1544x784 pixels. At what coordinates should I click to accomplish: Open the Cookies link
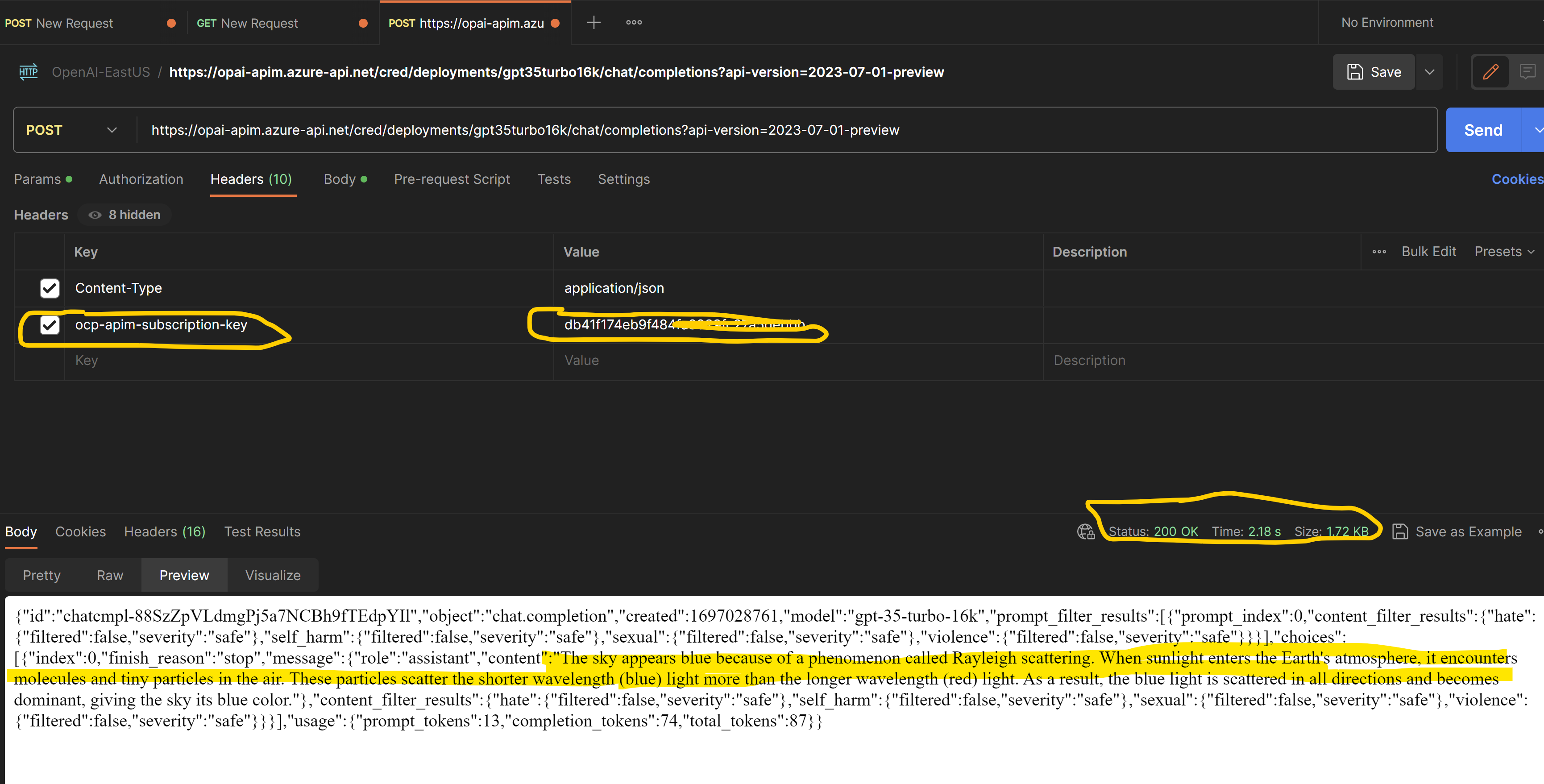tap(1516, 178)
